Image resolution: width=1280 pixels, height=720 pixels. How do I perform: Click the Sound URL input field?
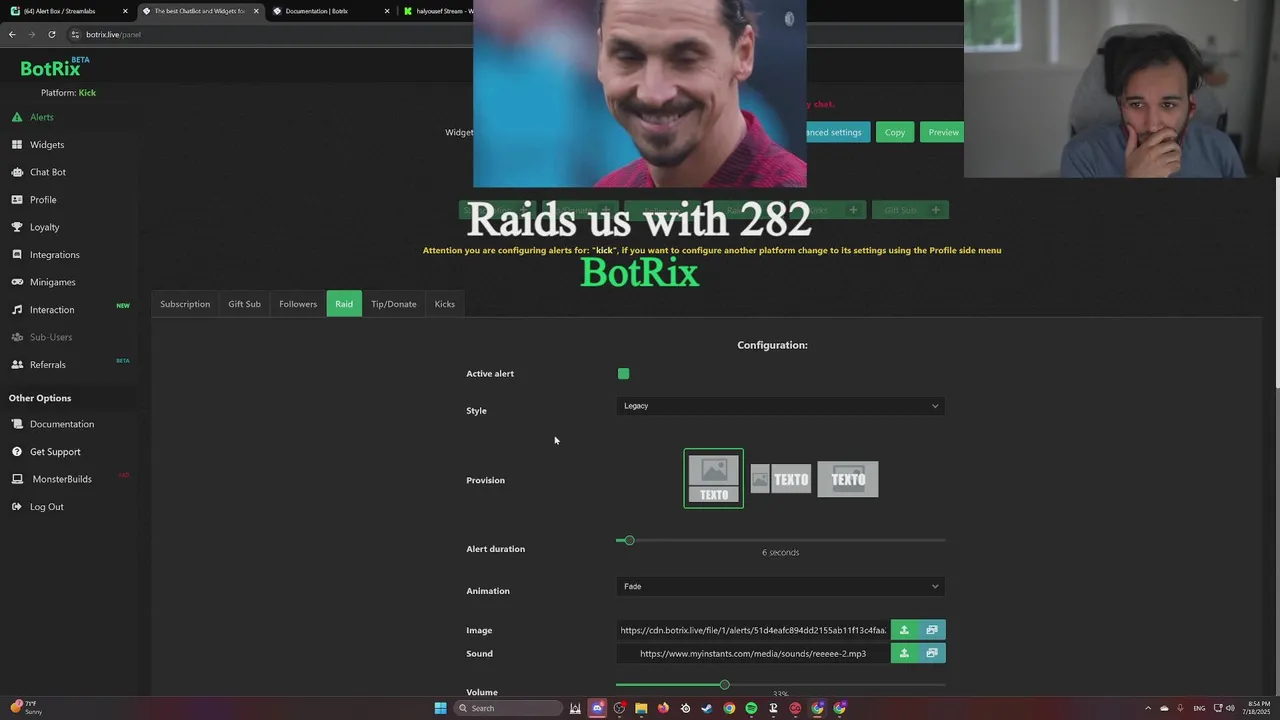[x=753, y=653]
